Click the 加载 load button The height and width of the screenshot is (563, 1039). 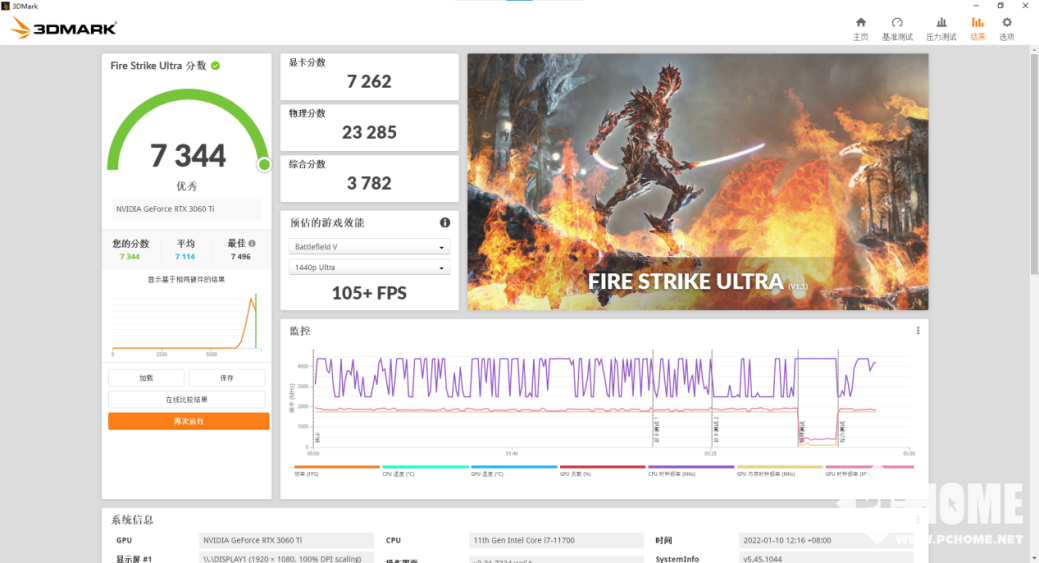tap(146, 378)
